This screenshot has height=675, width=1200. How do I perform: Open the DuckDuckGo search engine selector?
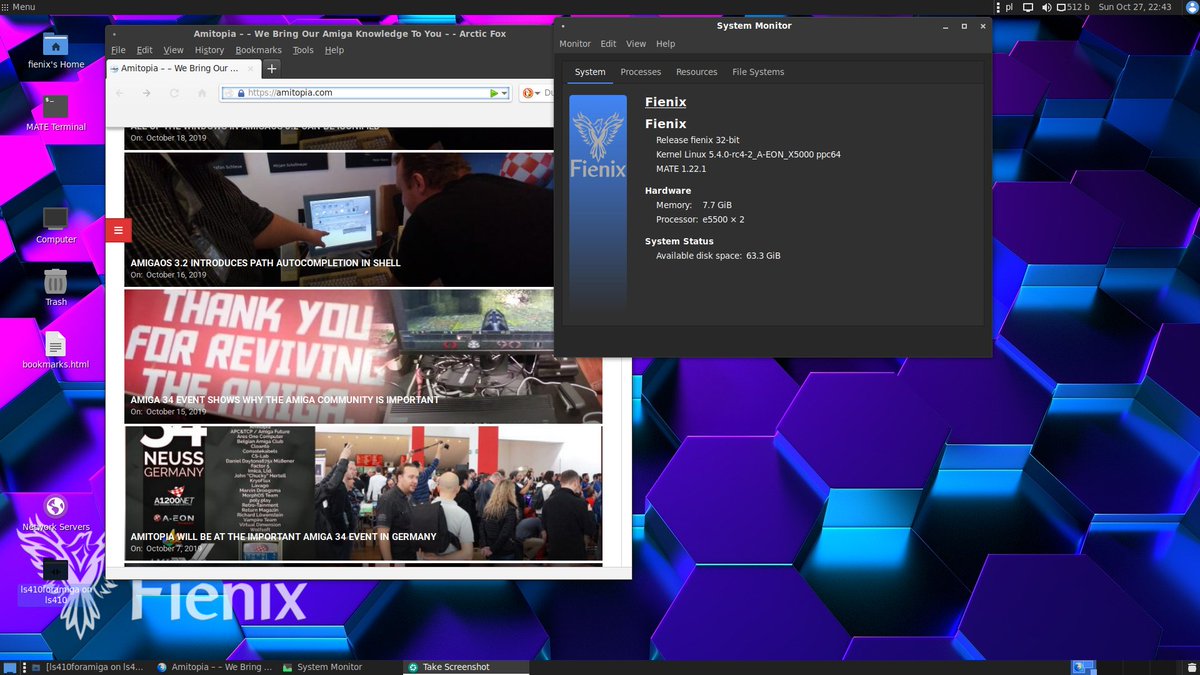point(531,93)
